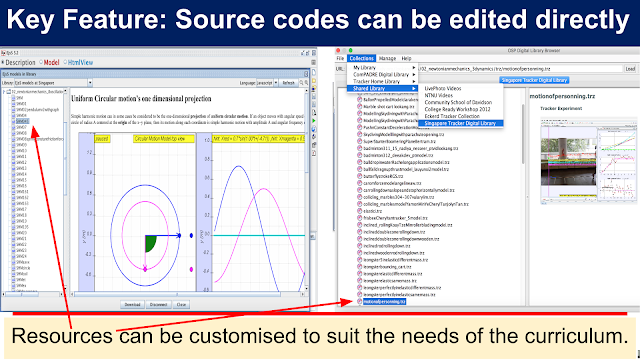Click the Download button
Screen dimensions: 640x360
132,304
